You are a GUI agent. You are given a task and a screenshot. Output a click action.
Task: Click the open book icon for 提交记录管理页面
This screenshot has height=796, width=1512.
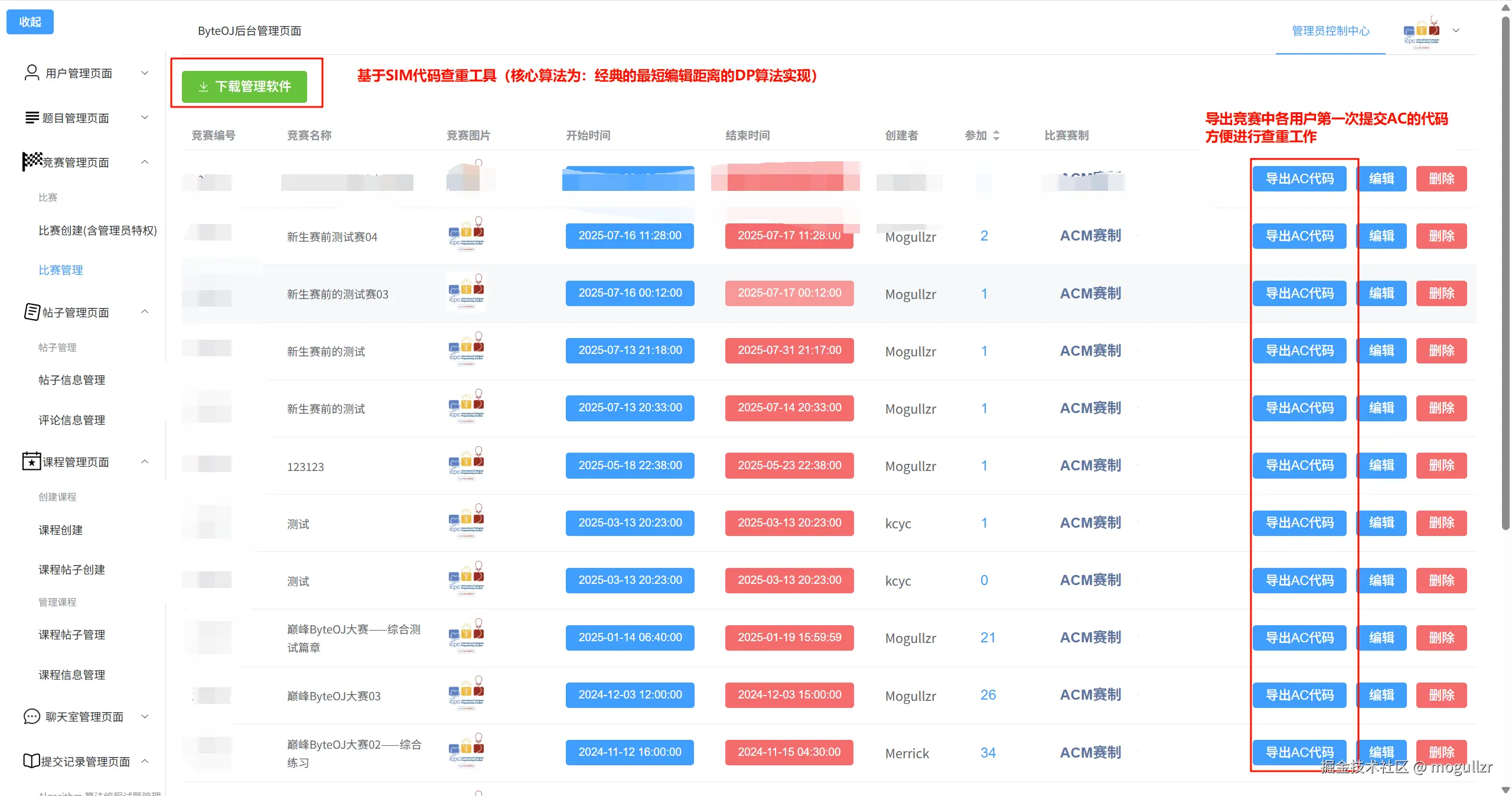(31, 761)
